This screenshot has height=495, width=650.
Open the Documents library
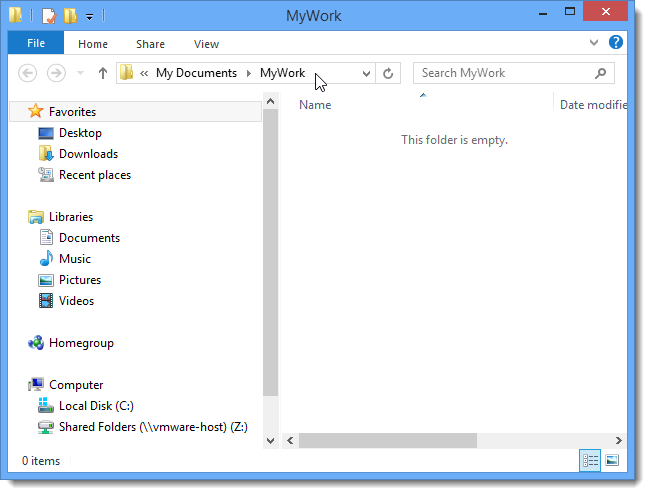[x=90, y=238]
